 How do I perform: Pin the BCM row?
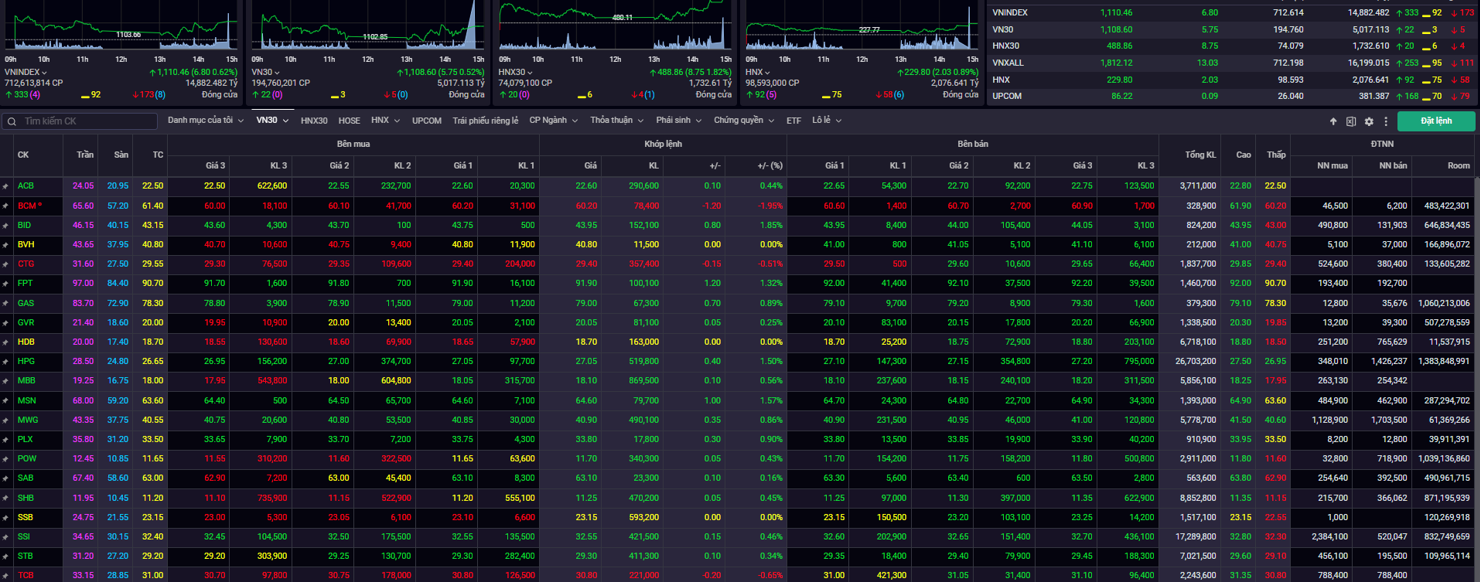point(5,206)
